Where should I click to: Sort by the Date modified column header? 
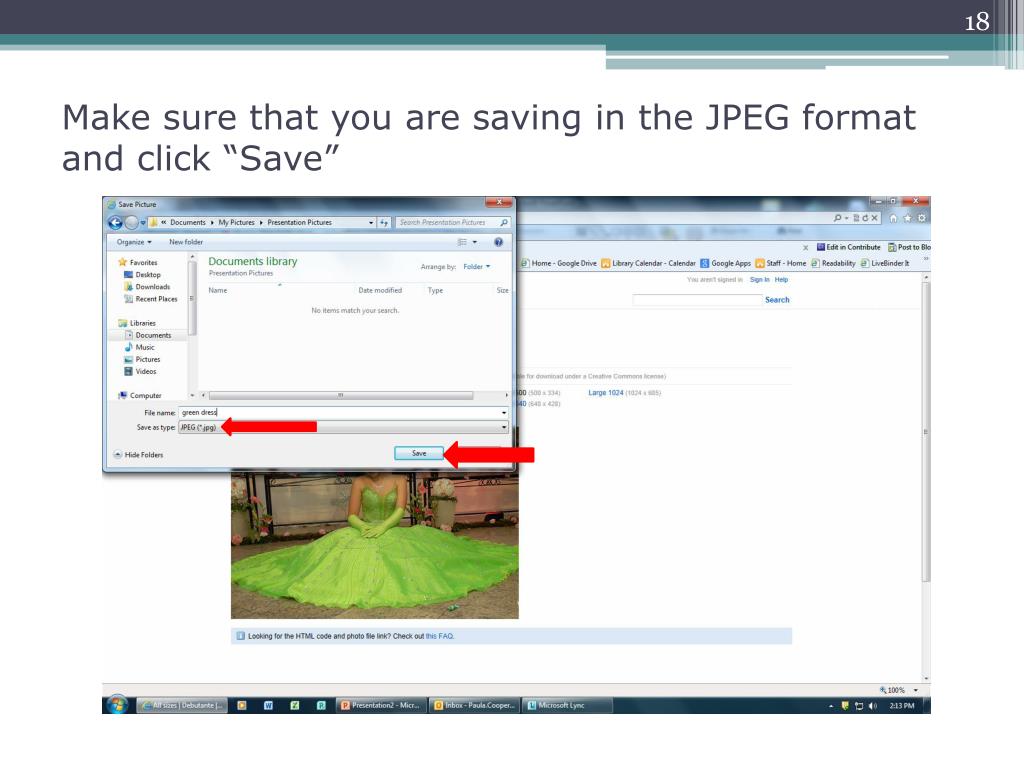point(380,291)
